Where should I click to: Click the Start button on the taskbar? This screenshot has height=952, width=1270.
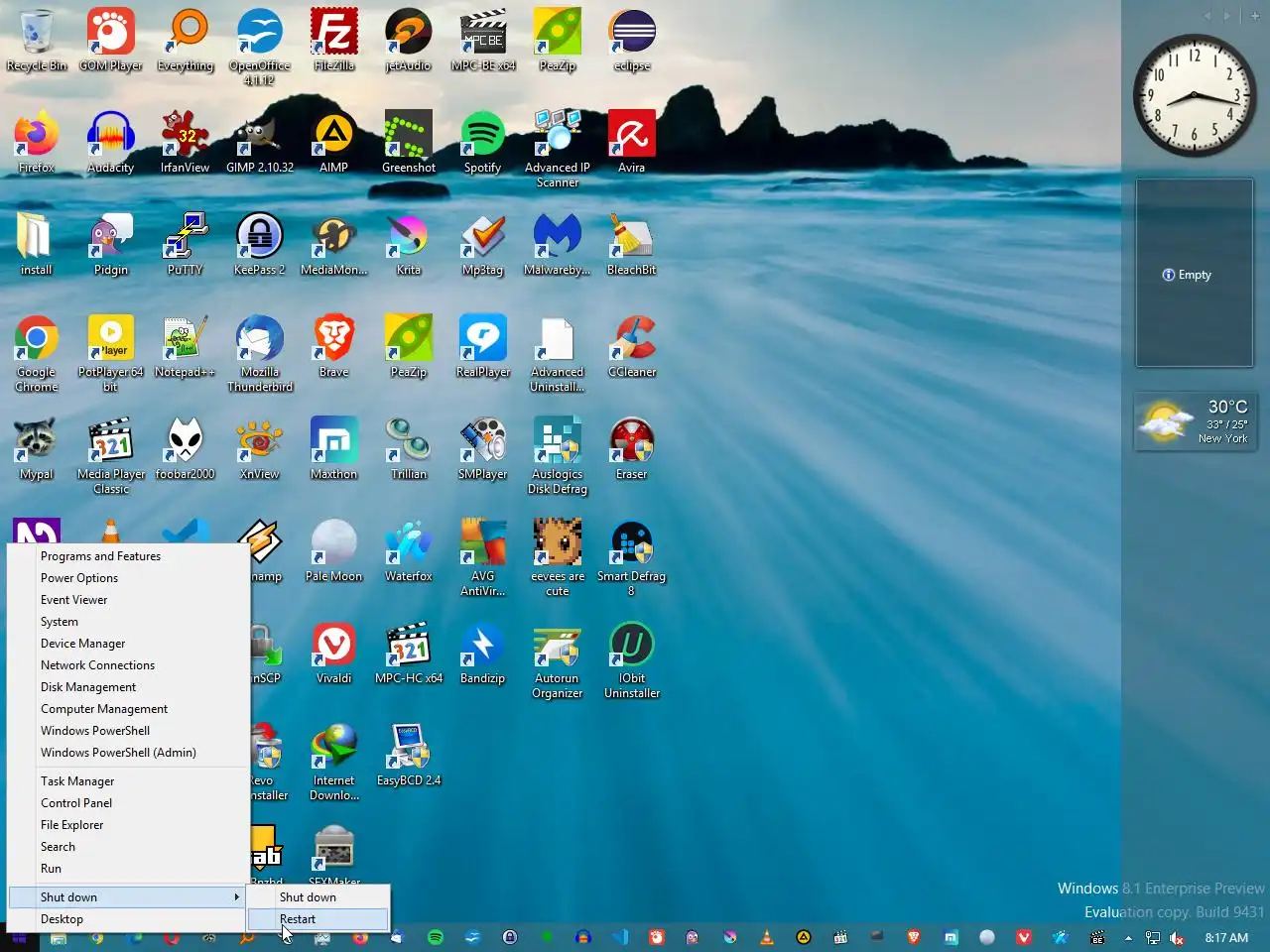pyautogui.click(x=19, y=937)
